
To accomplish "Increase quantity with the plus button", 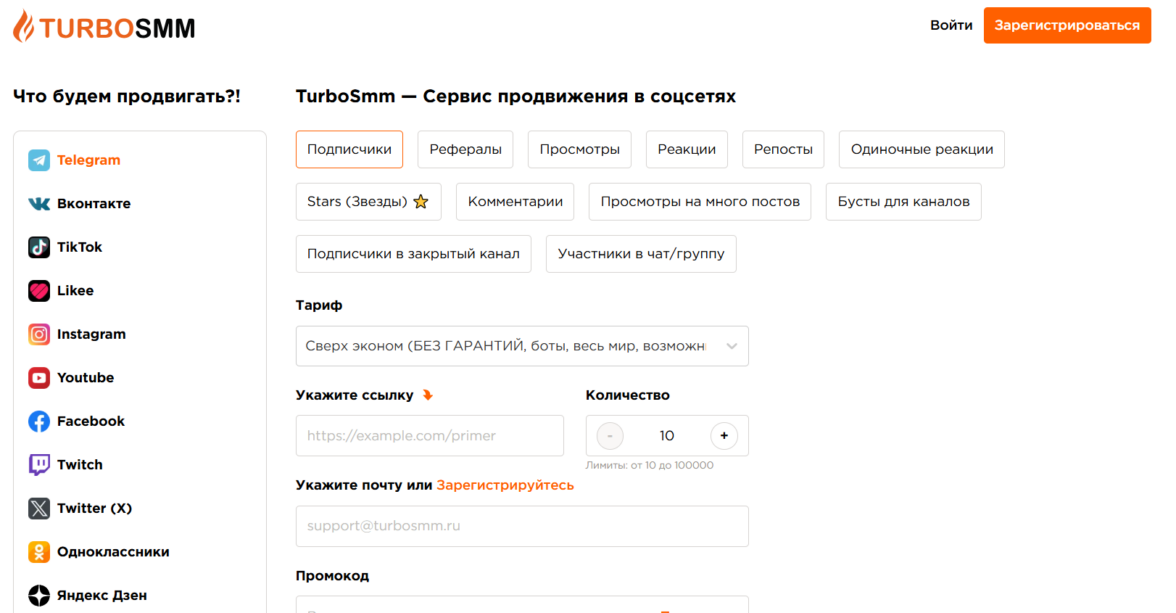I will point(724,436).
